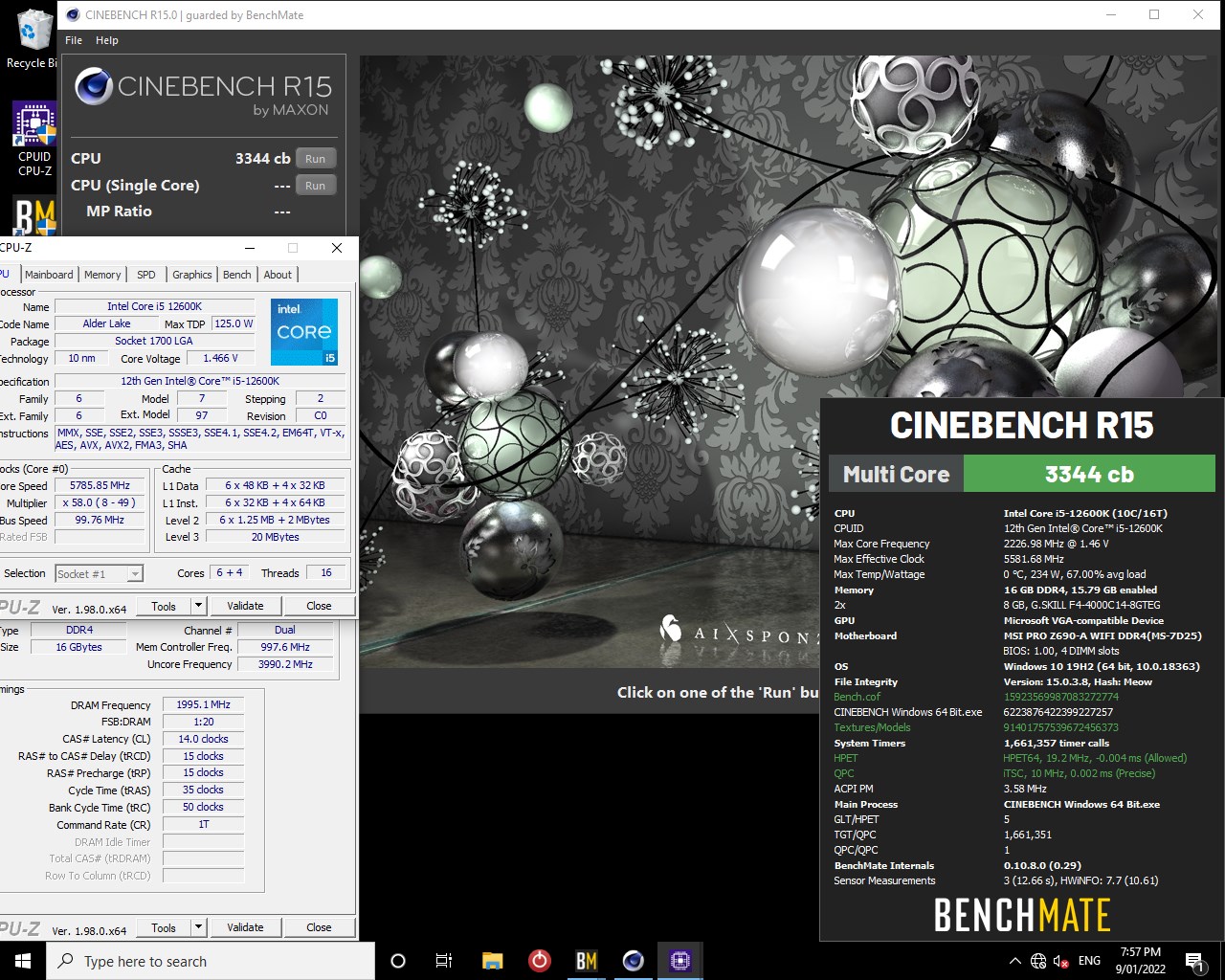This screenshot has width=1225, height=980.
Task: Click the 'Textures/Models' integrity entry in BenchMate
Action: point(872,727)
